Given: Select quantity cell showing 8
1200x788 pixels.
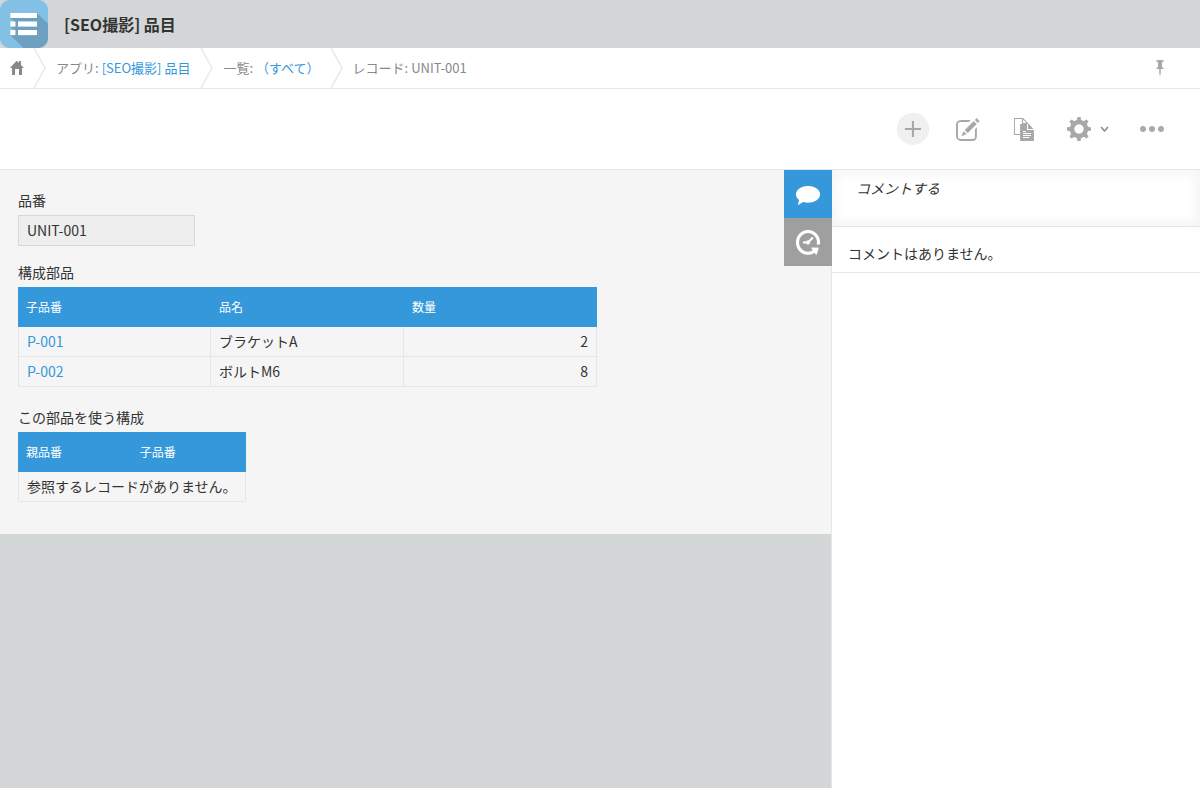Looking at the screenshot, I should point(500,372).
